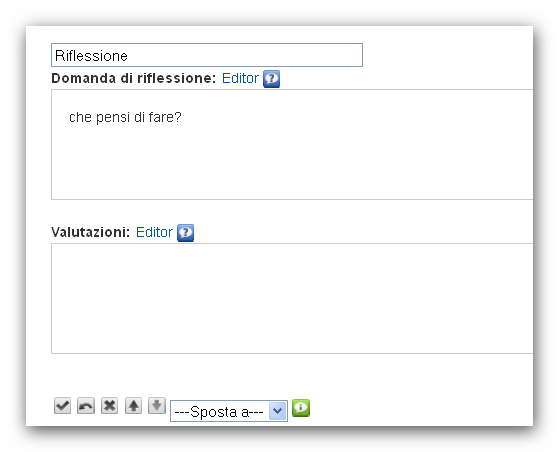Open the Editor link for Domanda di riflessione
This screenshot has width=559, height=452.
pos(240,78)
